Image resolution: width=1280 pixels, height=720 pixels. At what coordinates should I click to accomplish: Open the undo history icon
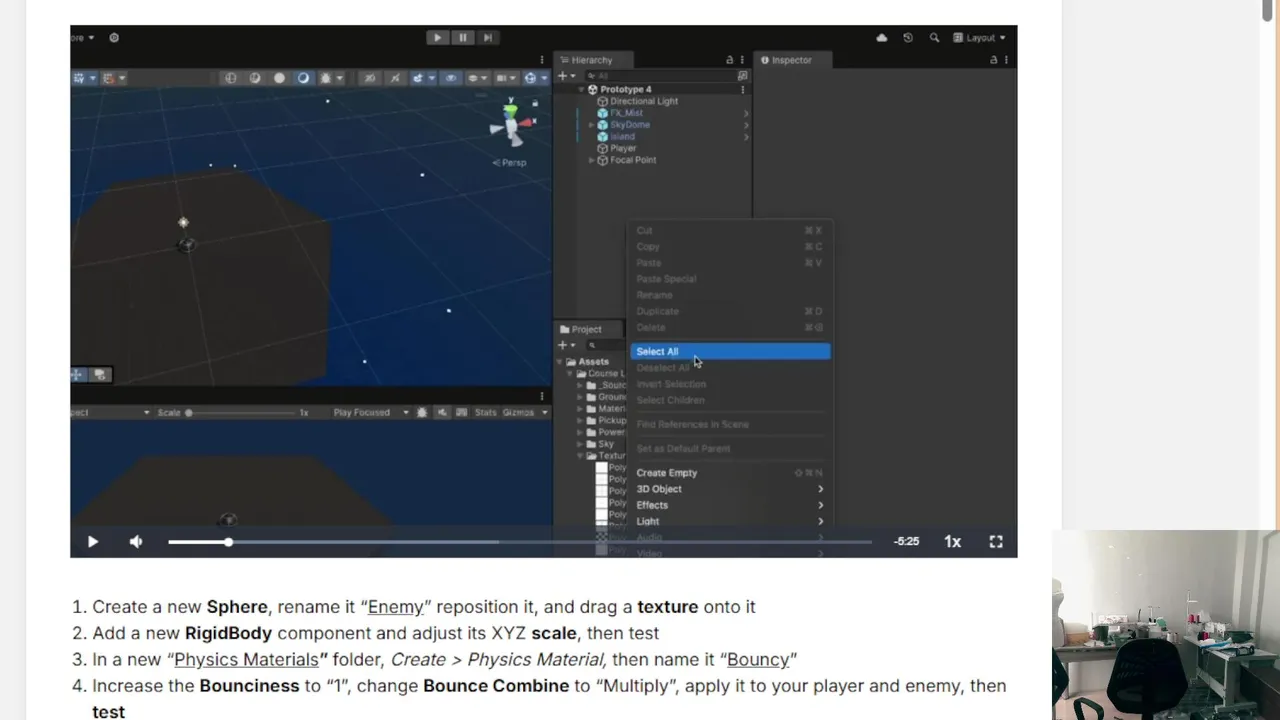click(x=908, y=38)
